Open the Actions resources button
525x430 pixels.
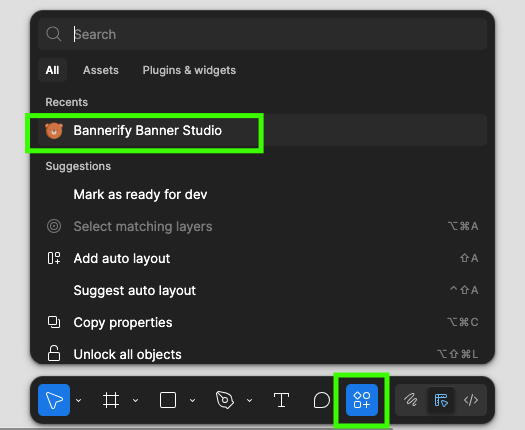362,400
